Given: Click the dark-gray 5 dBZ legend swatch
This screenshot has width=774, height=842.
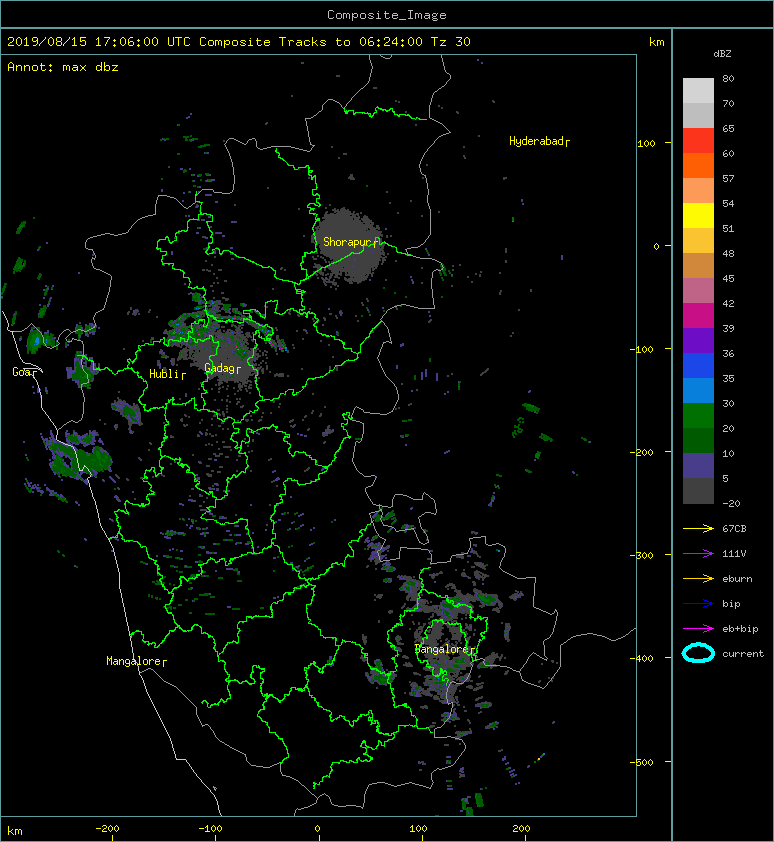Looking at the screenshot, I should [x=698, y=490].
